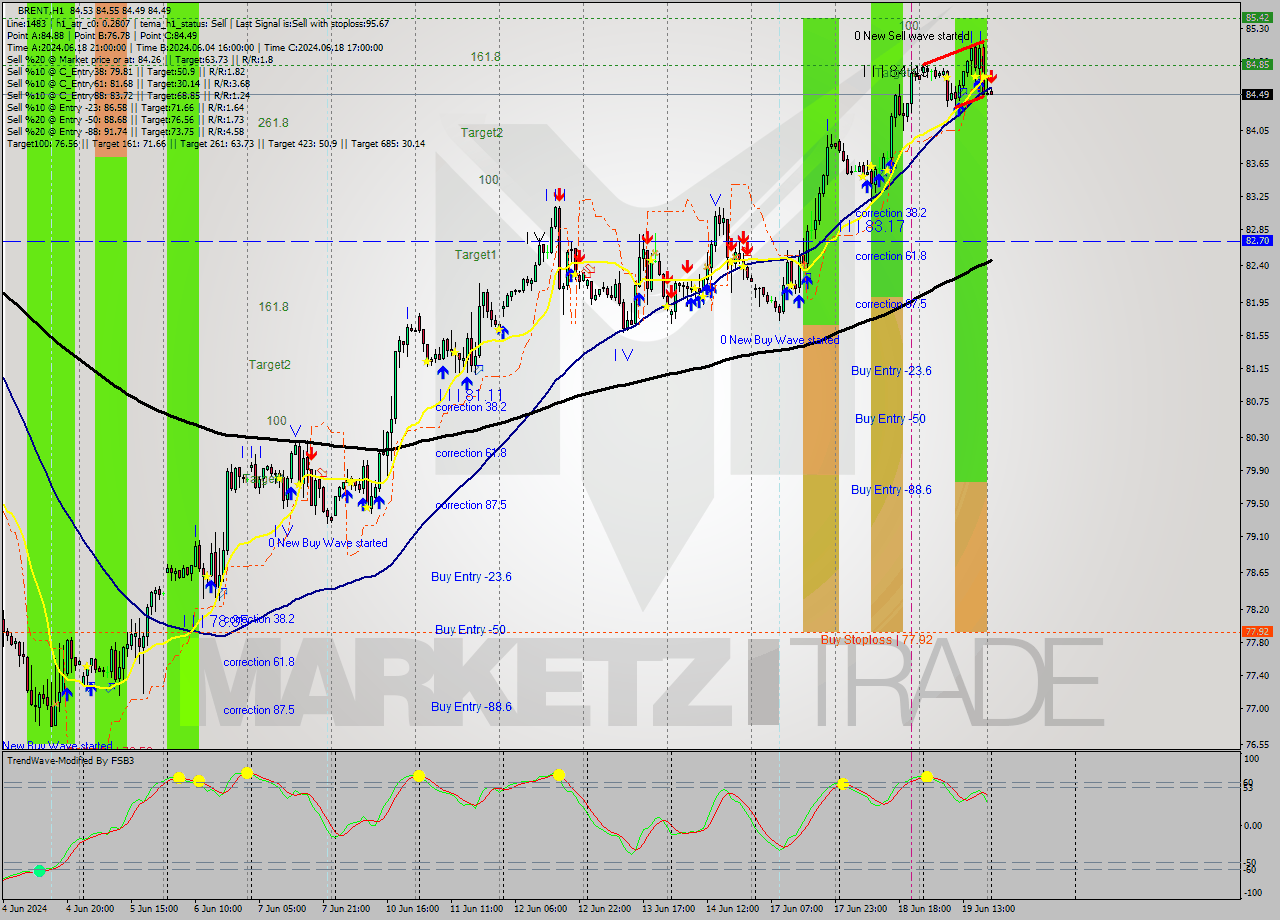Click the '18 Jun 18:00' time axis label
The image size is (1280, 920).
point(925,909)
